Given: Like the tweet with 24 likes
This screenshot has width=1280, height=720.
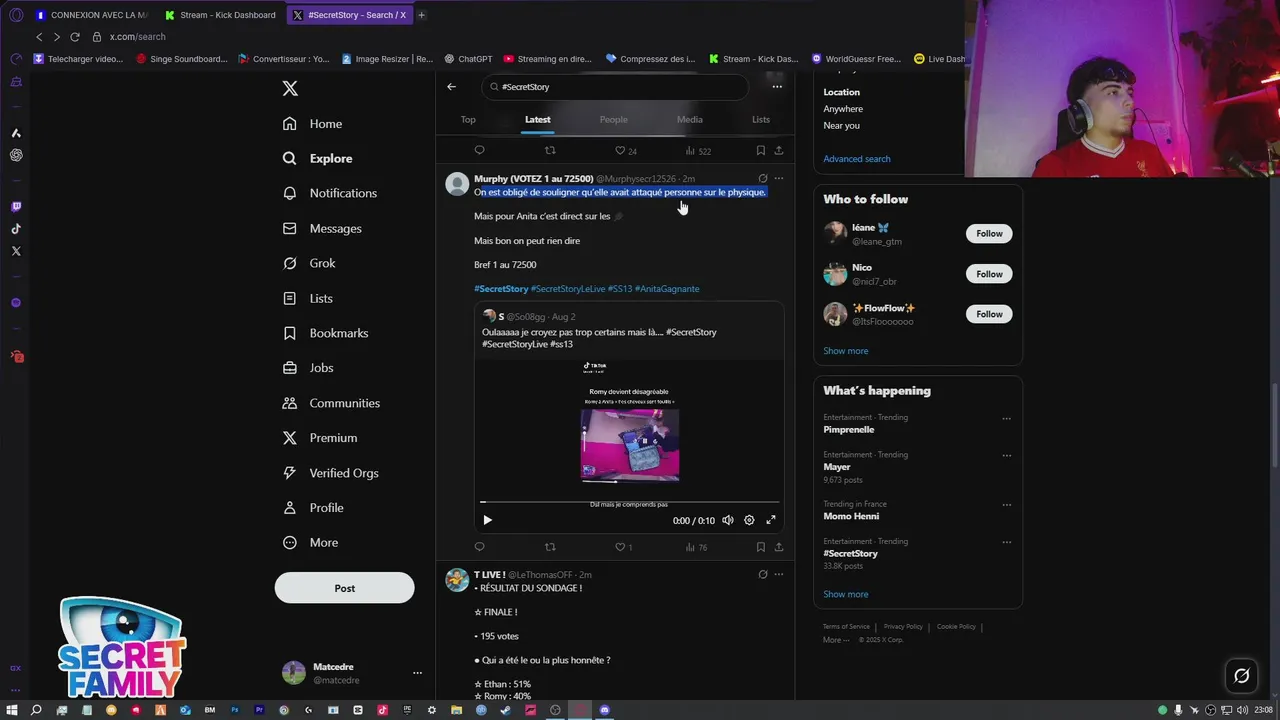Looking at the screenshot, I should point(625,151).
